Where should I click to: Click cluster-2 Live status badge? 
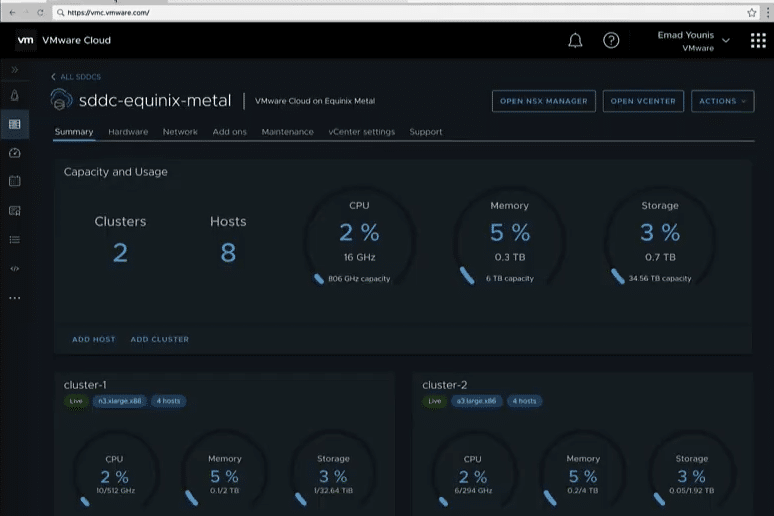(434, 401)
